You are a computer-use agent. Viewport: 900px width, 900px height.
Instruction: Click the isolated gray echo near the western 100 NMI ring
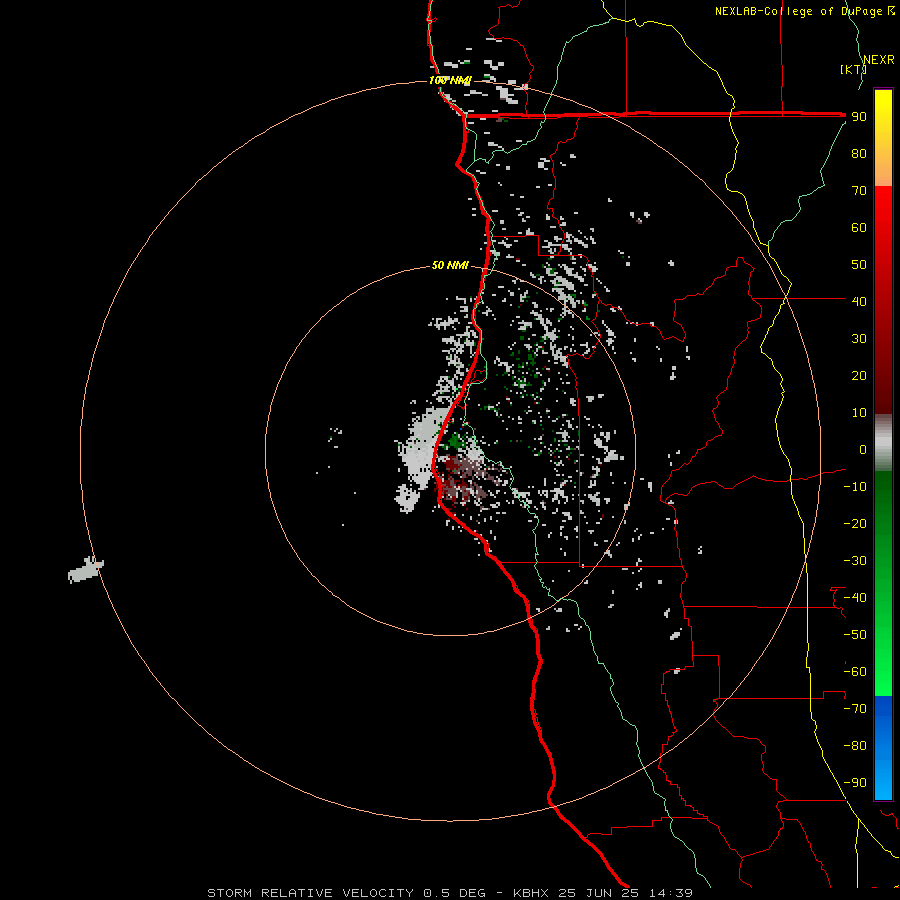(x=86, y=570)
